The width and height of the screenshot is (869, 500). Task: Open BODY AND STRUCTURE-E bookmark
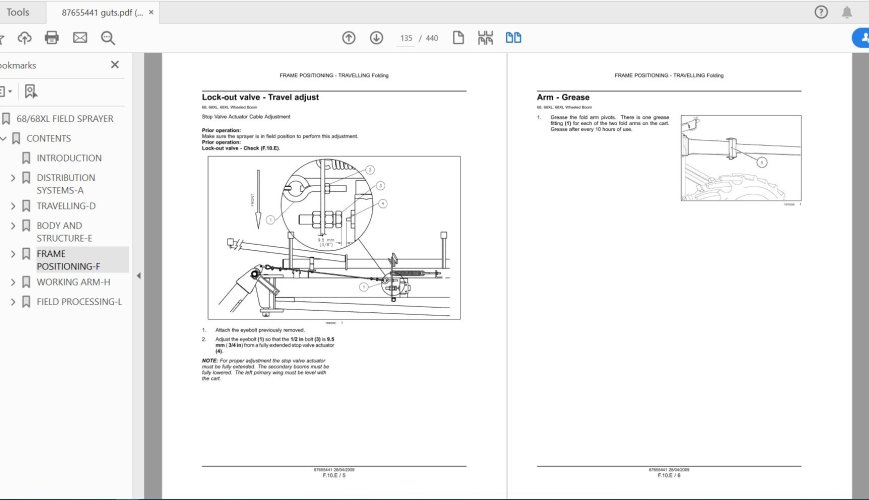pos(64,232)
